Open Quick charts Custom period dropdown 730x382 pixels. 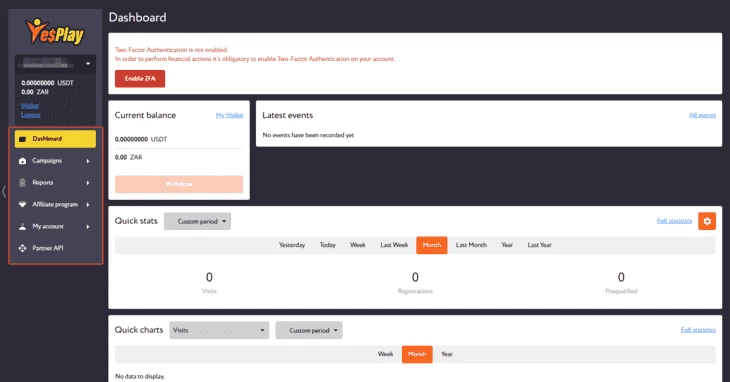click(309, 330)
